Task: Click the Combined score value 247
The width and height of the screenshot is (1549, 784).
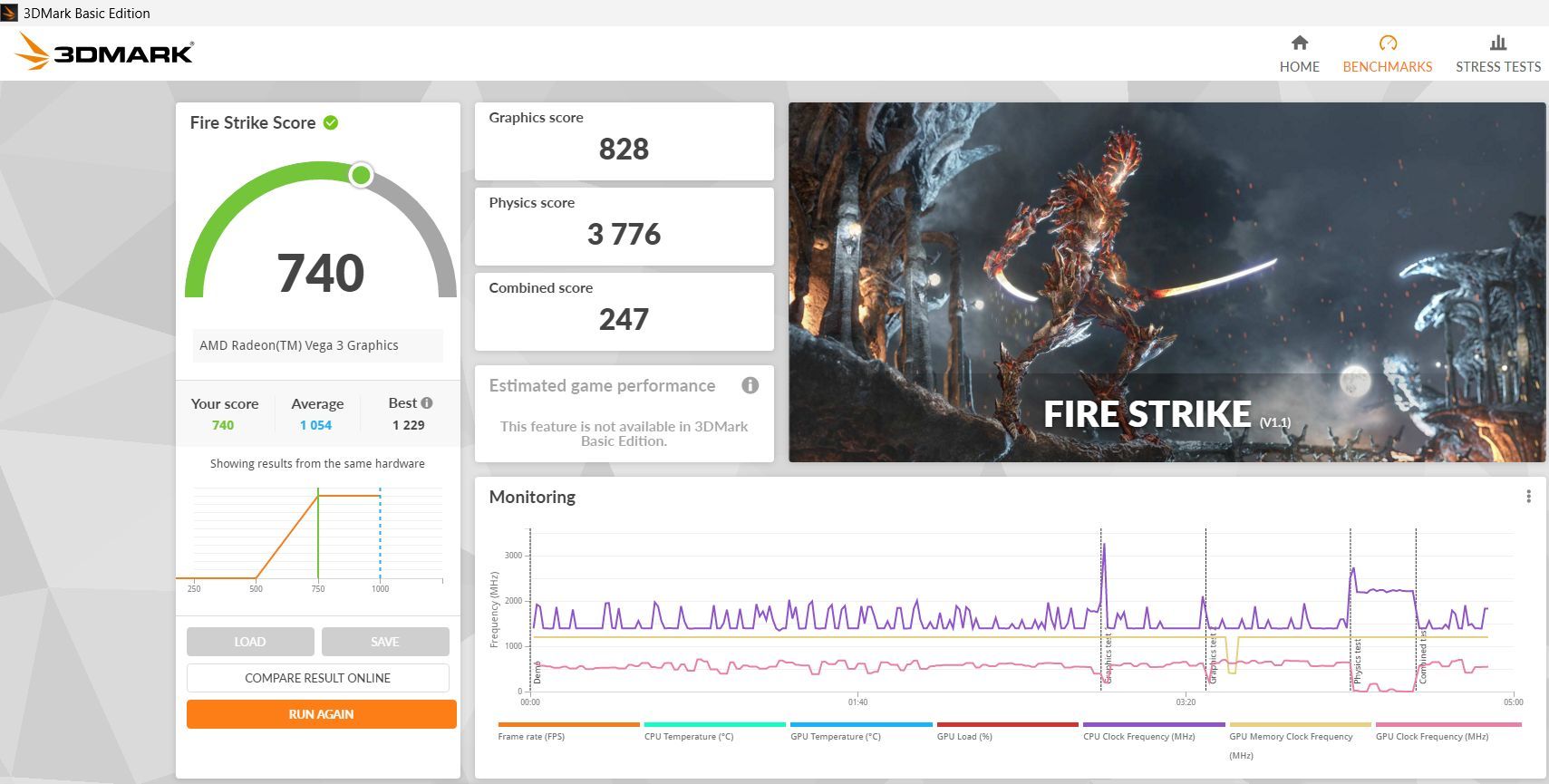Action: 624,319
